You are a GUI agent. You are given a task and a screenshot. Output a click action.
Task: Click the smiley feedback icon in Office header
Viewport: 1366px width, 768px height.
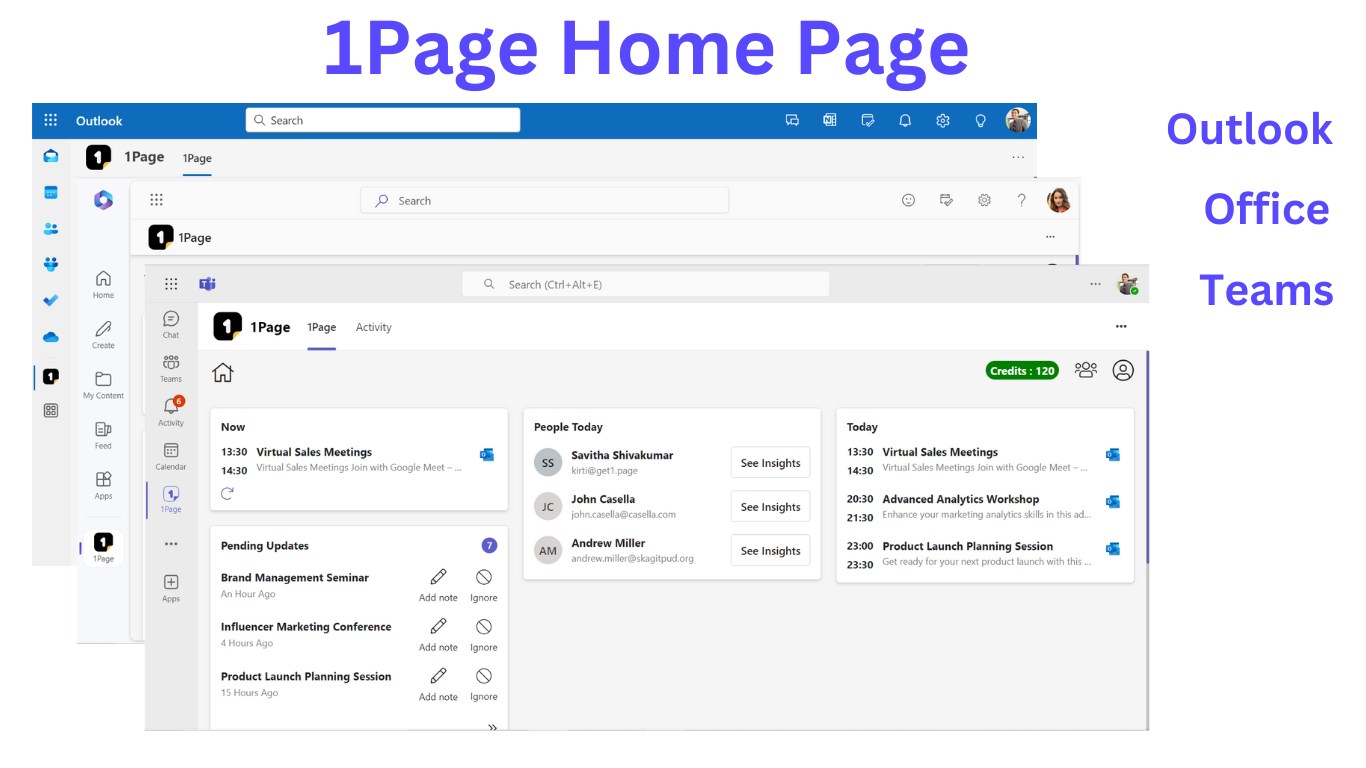(x=908, y=200)
